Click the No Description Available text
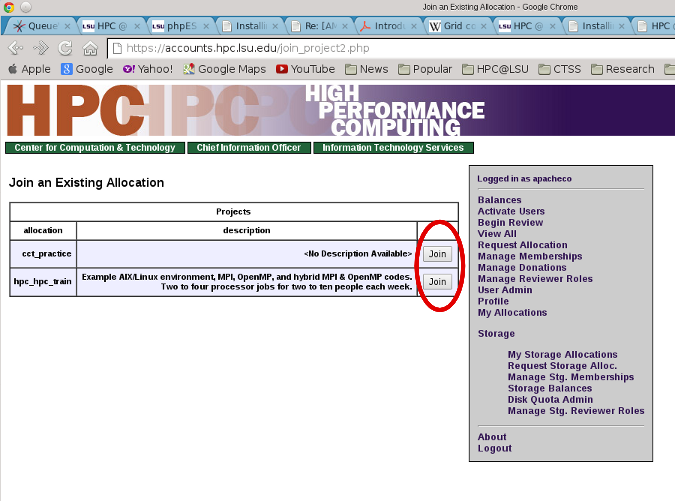675x501 pixels. [358, 254]
